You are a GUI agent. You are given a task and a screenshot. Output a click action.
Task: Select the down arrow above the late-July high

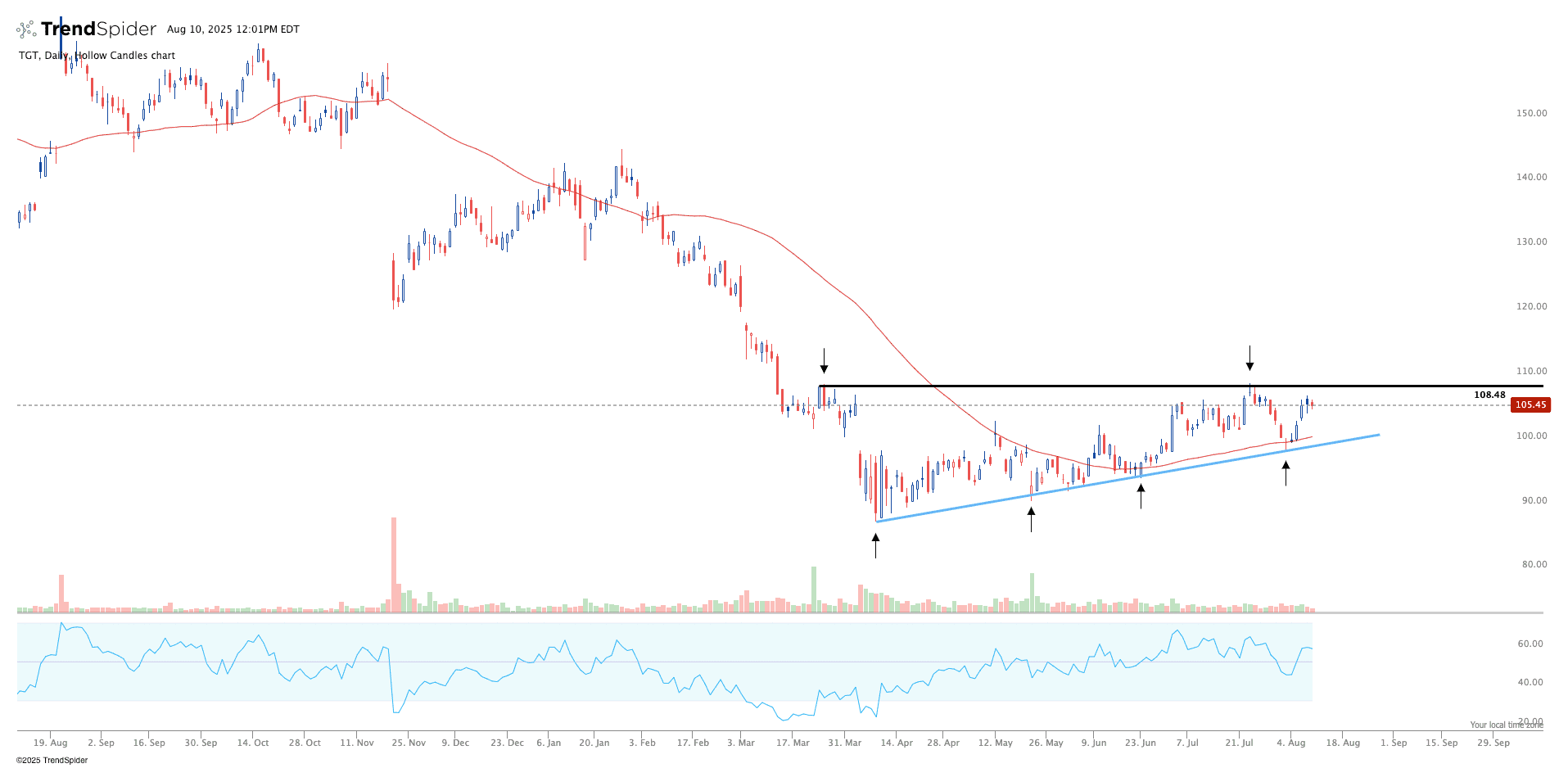[x=1249, y=358]
